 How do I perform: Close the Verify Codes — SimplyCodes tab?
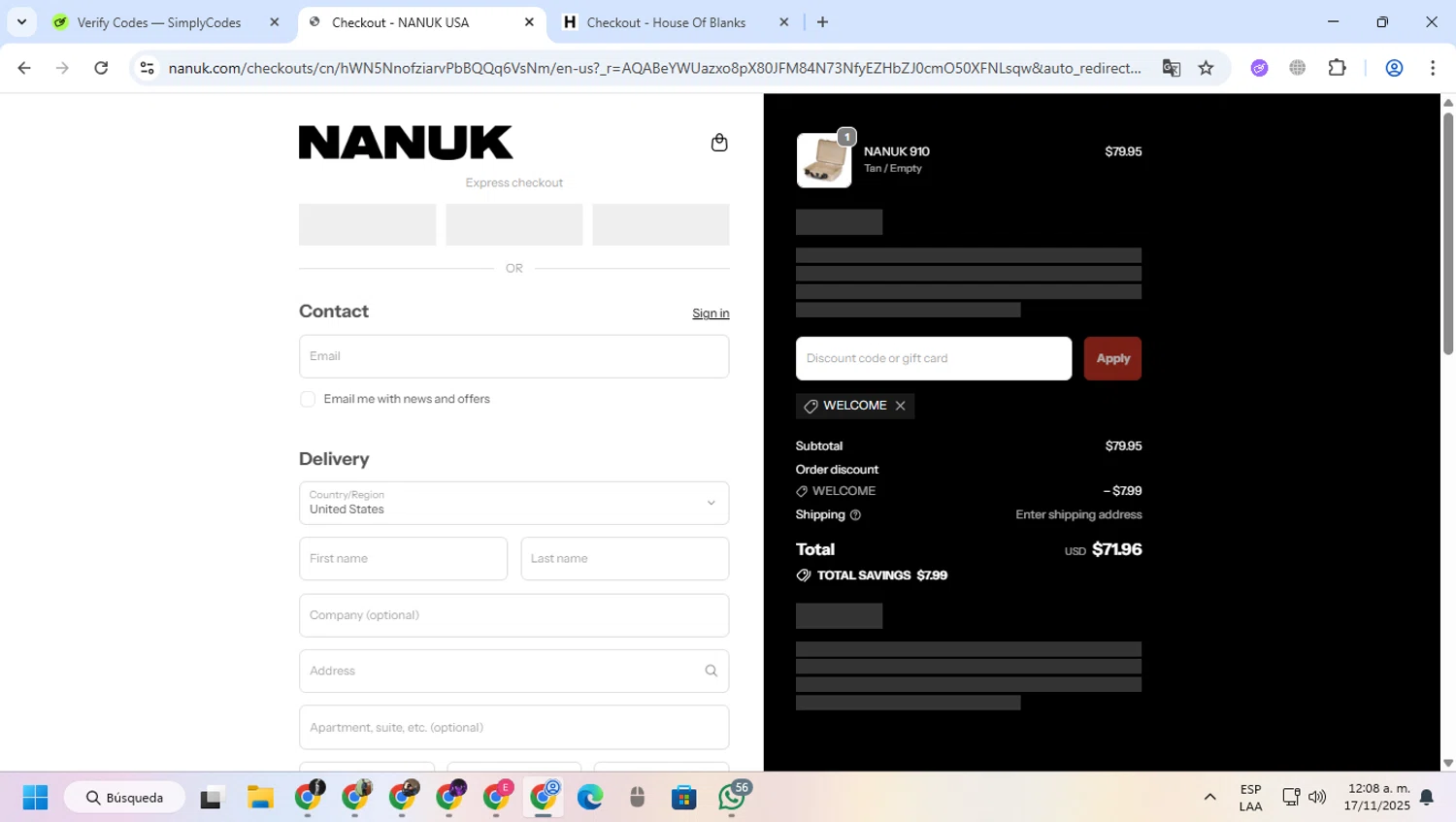tap(275, 22)
